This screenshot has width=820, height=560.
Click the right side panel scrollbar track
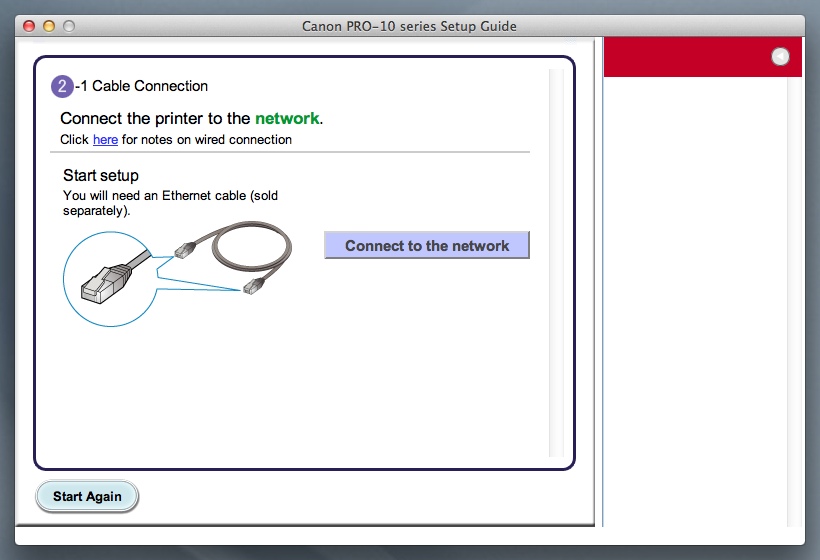pyautogui.click(x=795, y=300)
